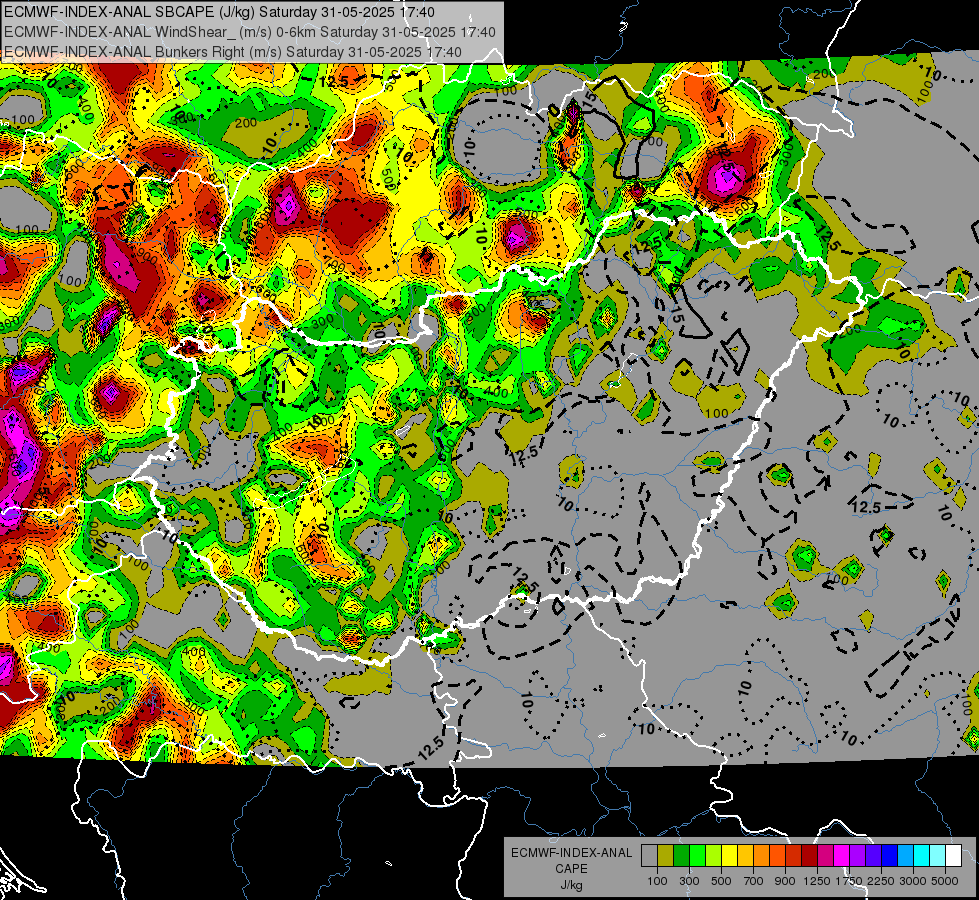This screenshot has height=900, width=979.
Task: Select the Bunkers Right layer title line
Action: click(x=233, y=52)
